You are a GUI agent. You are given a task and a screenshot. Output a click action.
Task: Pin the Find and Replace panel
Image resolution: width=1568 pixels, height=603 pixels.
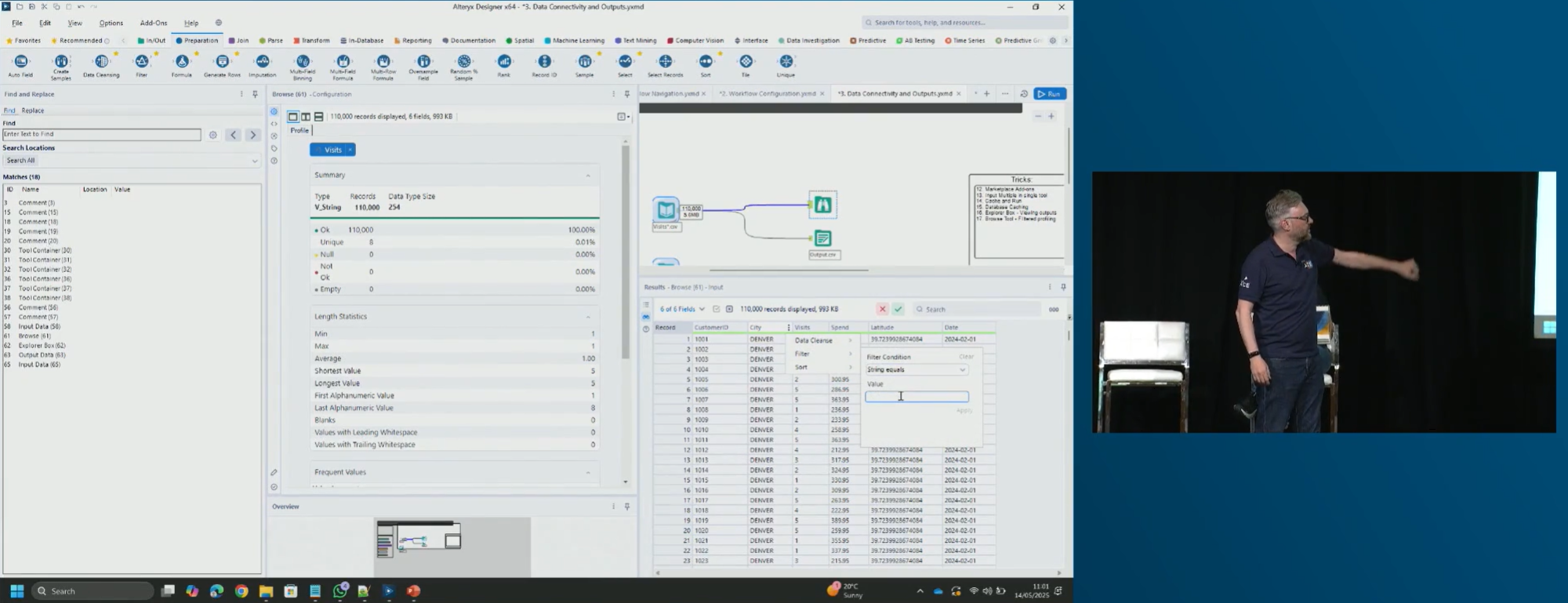point(255,94)
